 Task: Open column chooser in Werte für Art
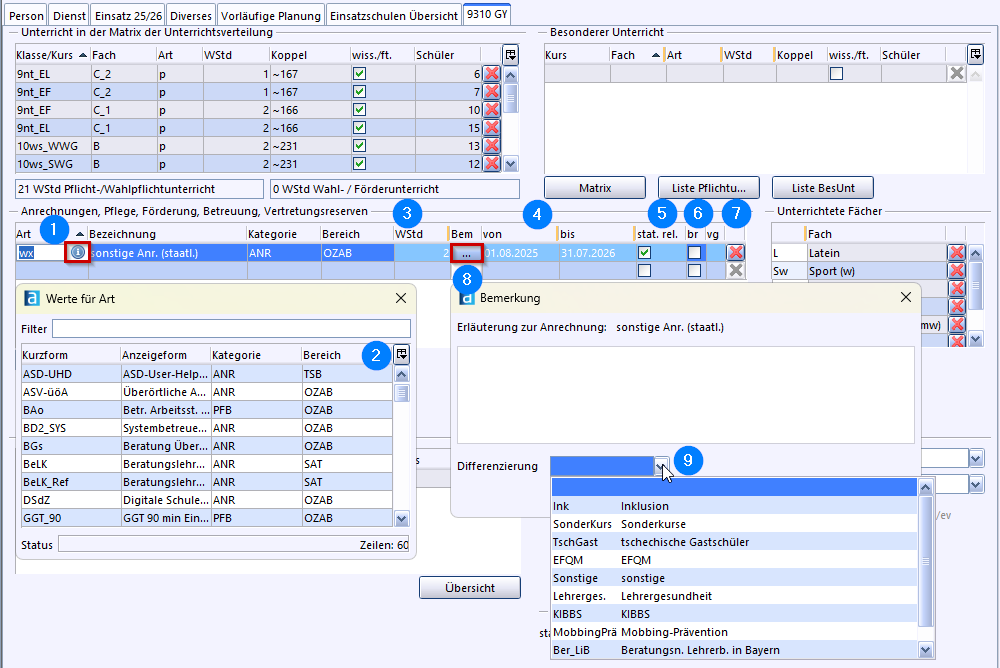401,354
